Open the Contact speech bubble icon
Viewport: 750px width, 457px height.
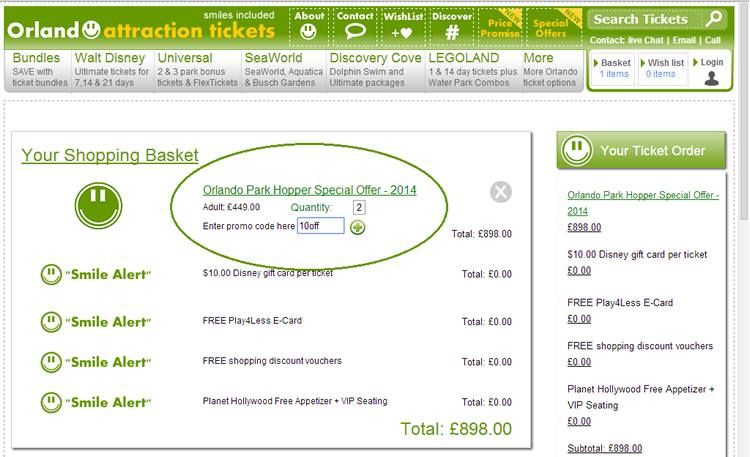coord(355,32)
